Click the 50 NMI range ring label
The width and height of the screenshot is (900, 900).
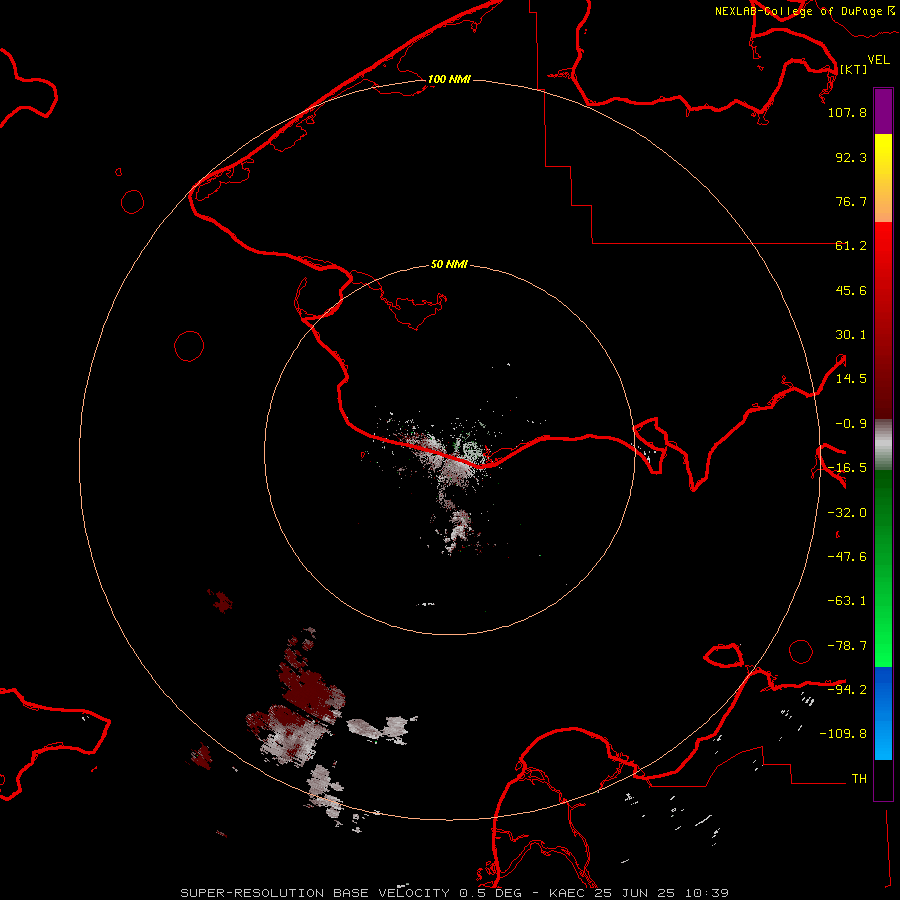click(x=449, y=264)
